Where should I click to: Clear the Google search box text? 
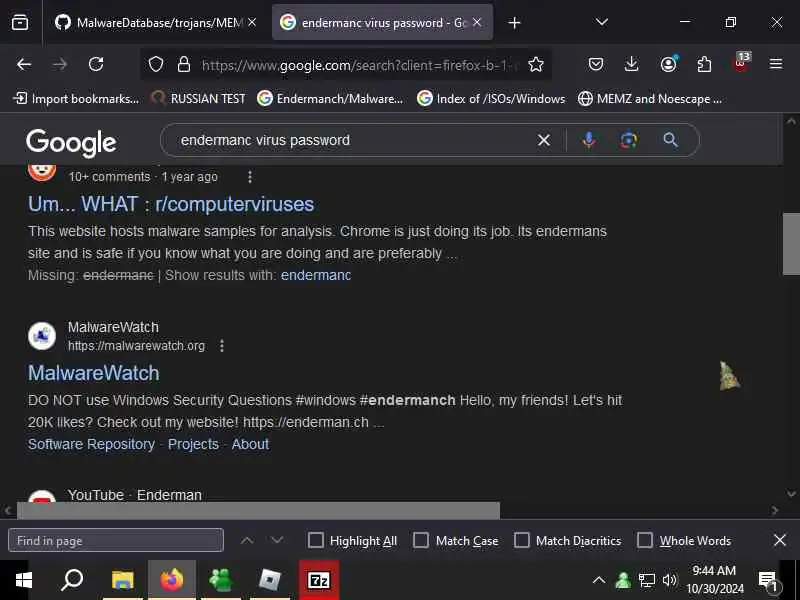(544, 140)
